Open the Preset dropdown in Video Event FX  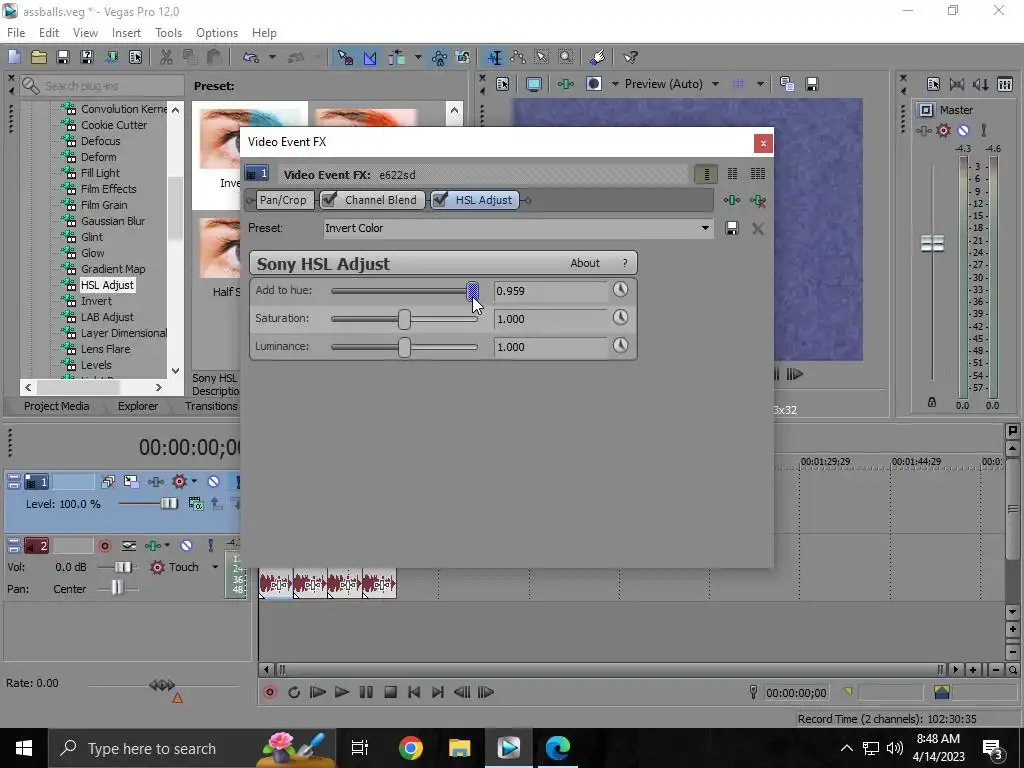pyautogui.click(x=705, y=228)
